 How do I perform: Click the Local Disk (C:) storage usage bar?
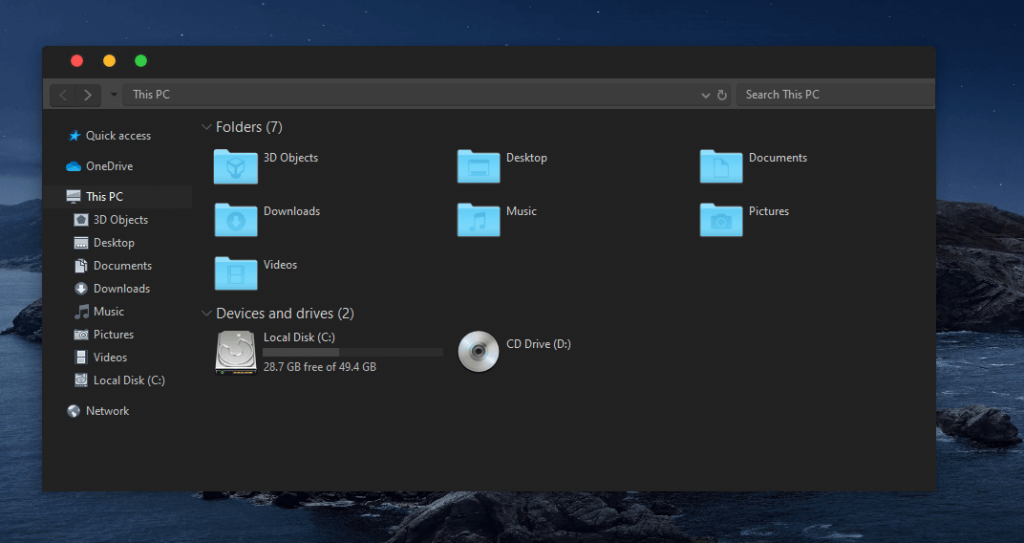tap(352, 353)
